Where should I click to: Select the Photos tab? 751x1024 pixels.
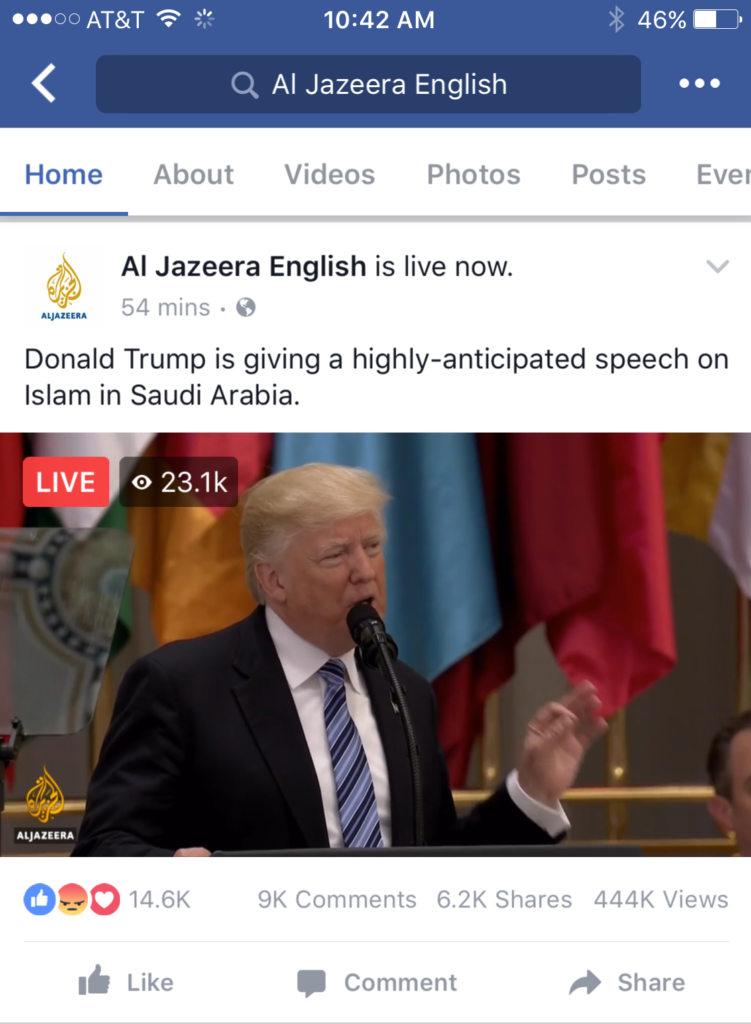pyautogui.click(x=473, y=174)
